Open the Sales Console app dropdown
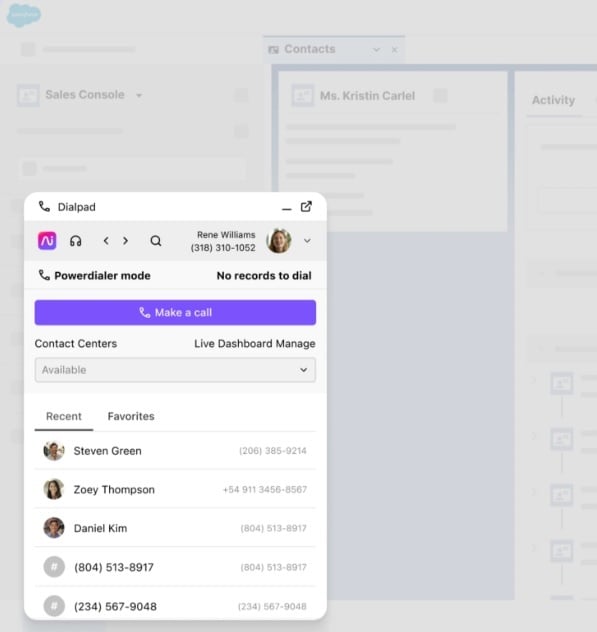The width and height of the screenshot is (597, 632). 139,96
